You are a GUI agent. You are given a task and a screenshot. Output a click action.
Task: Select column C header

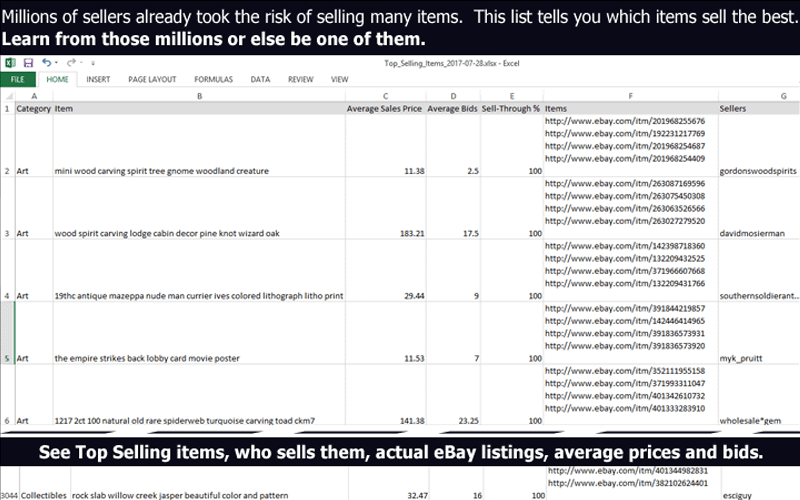click(x=386, y=96)
